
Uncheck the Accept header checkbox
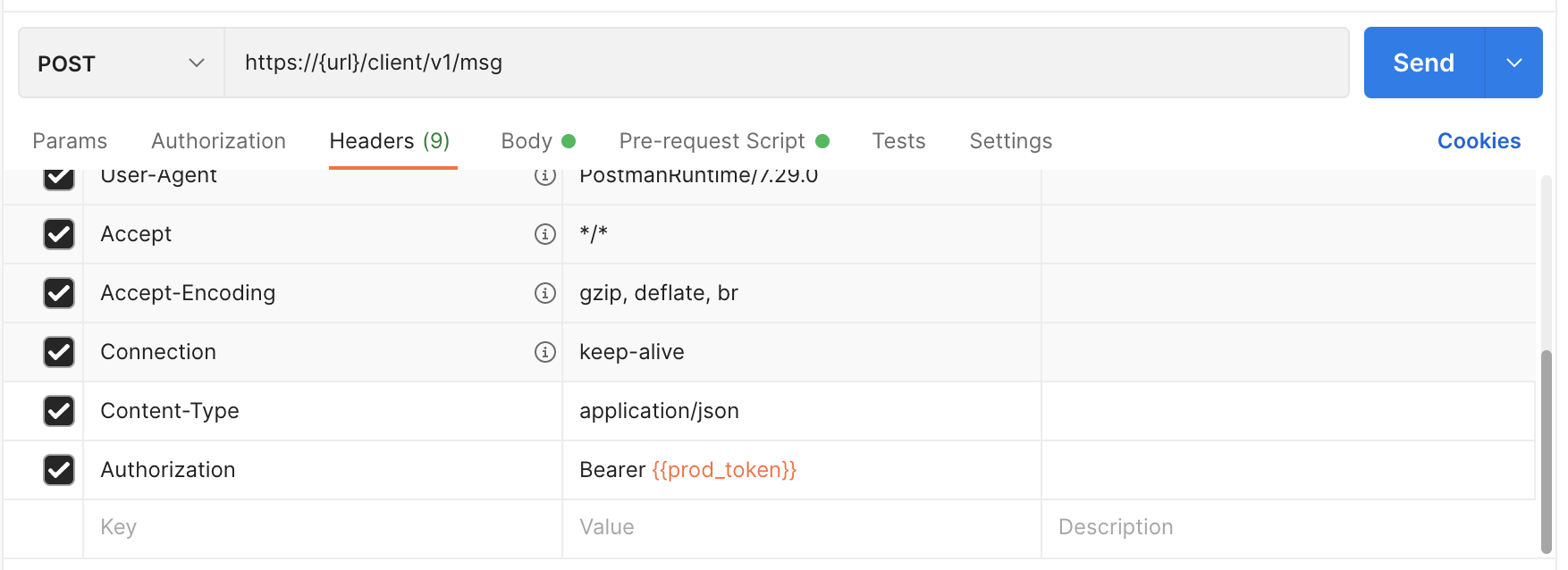click(59, 234)
